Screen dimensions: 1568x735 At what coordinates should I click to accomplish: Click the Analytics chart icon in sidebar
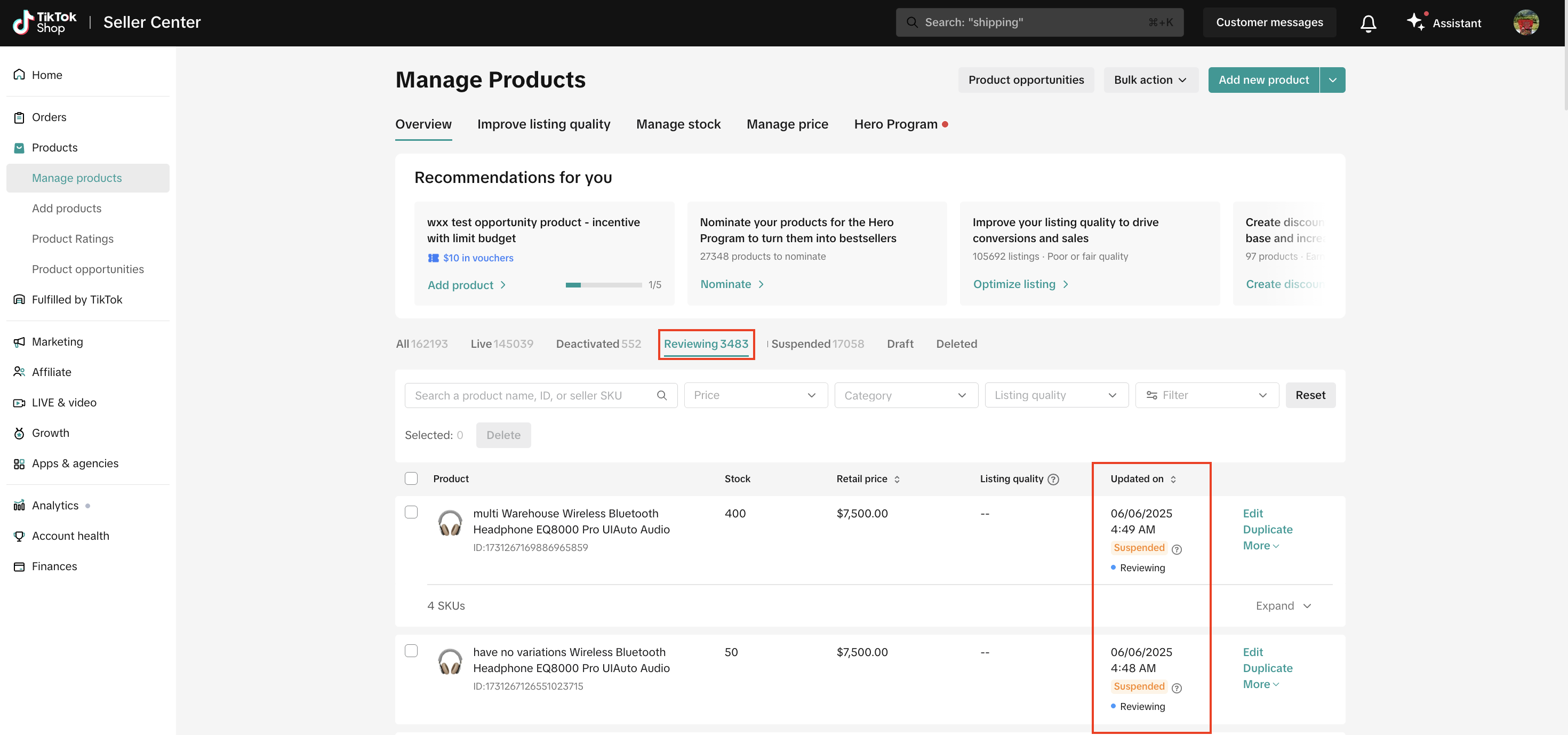[x=20, y=506]
